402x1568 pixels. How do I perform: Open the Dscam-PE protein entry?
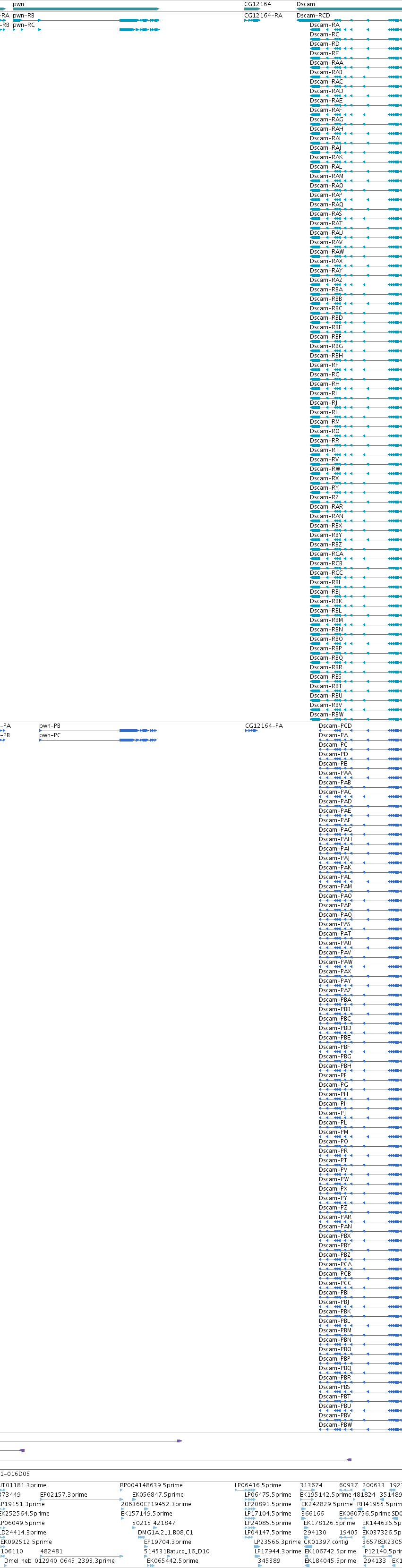pyautogui.click(x=333, y=764)
